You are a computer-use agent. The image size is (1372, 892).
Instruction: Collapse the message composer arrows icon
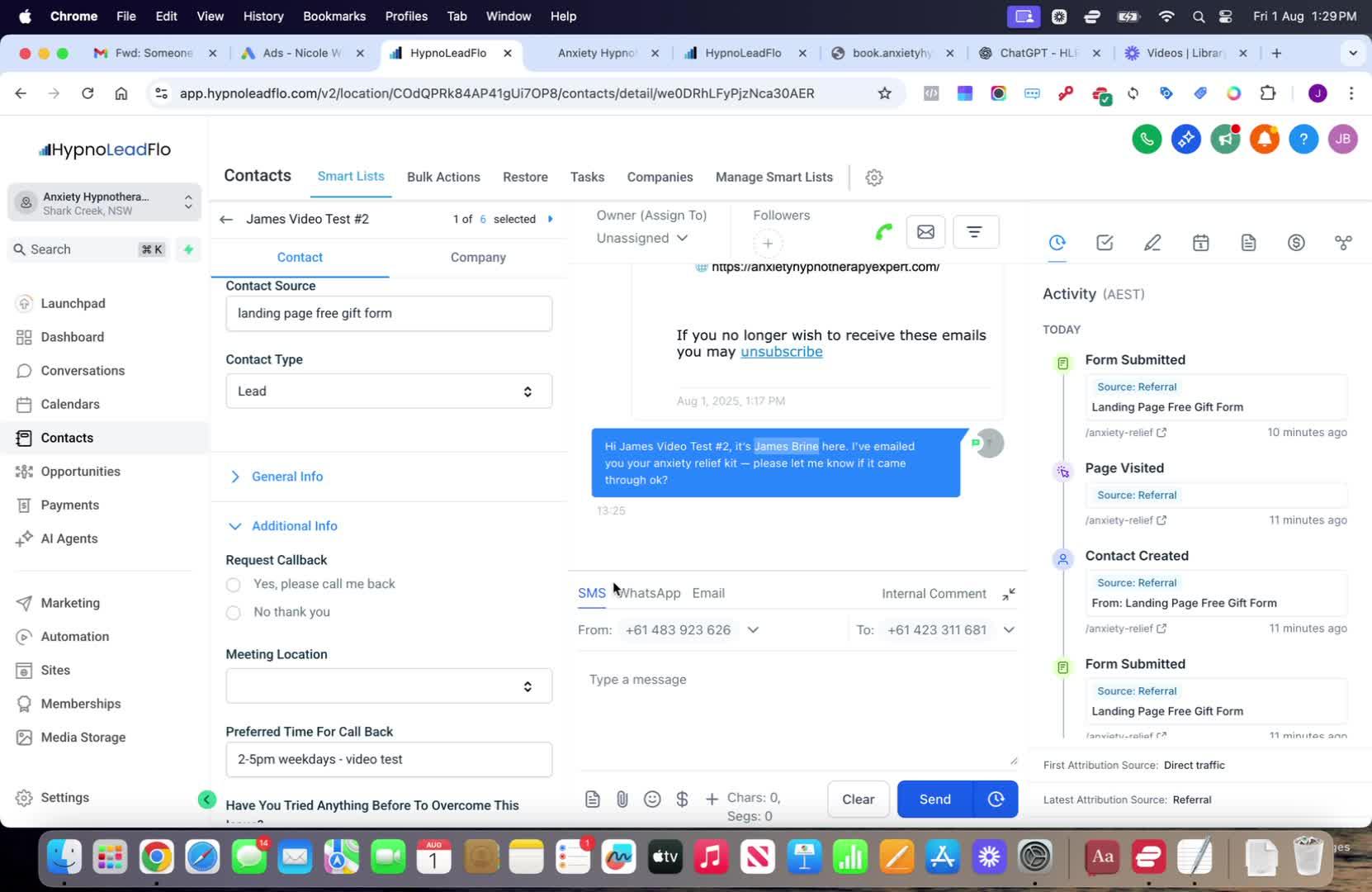pos(1009,595)
